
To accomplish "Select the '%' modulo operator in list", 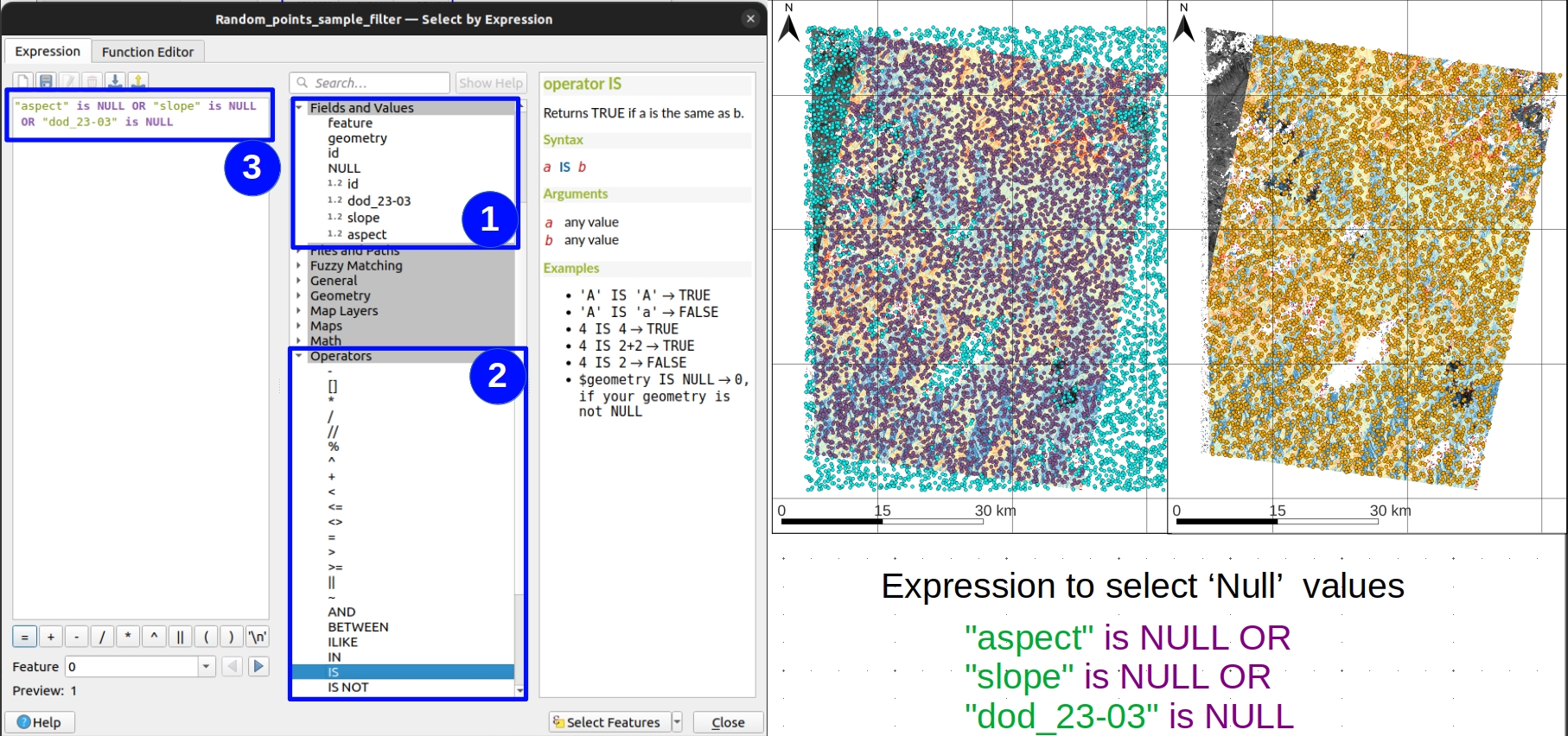I will tap(333, 446).
